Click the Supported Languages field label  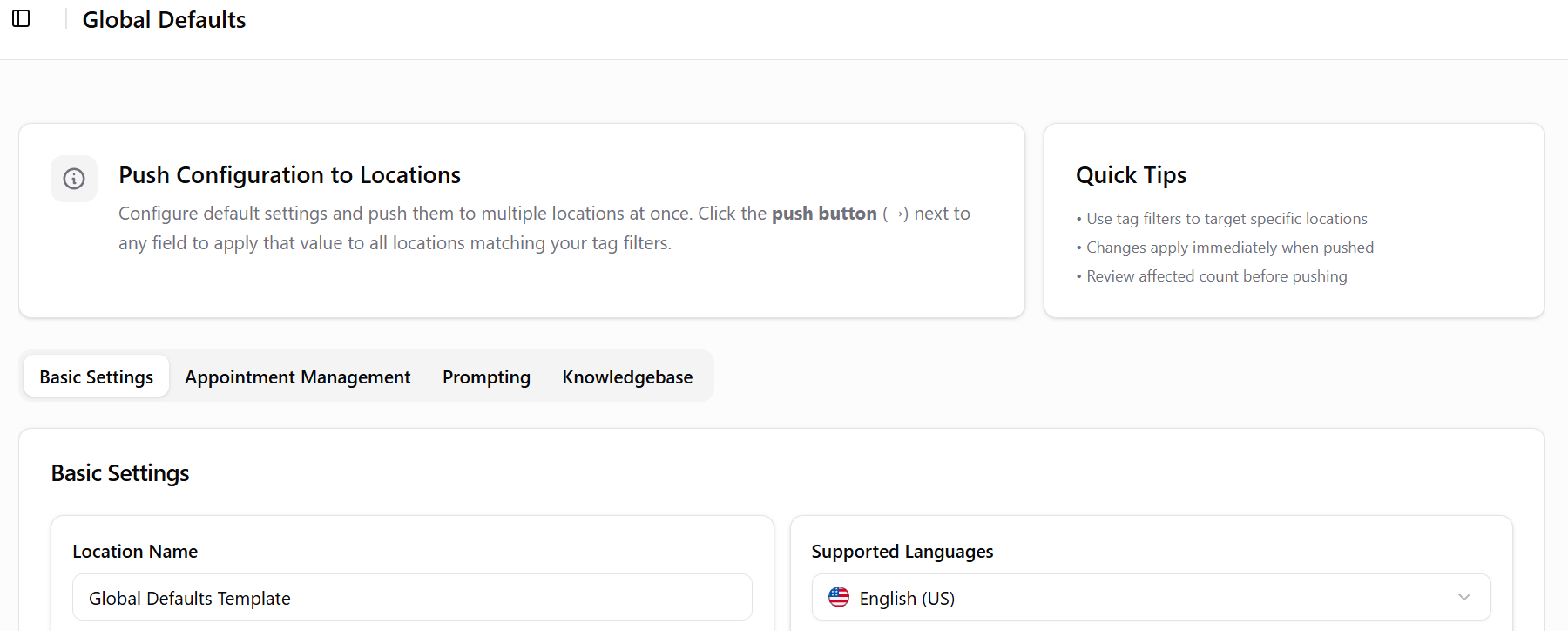pos(902,552)
